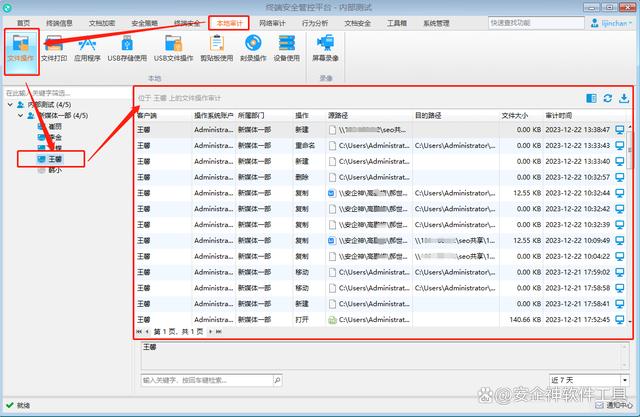This screenshot has height=417, width=640.
Task: Click monitor icon in 10:32:44 row
Action: pyautogui.click(x=620, y=193)
